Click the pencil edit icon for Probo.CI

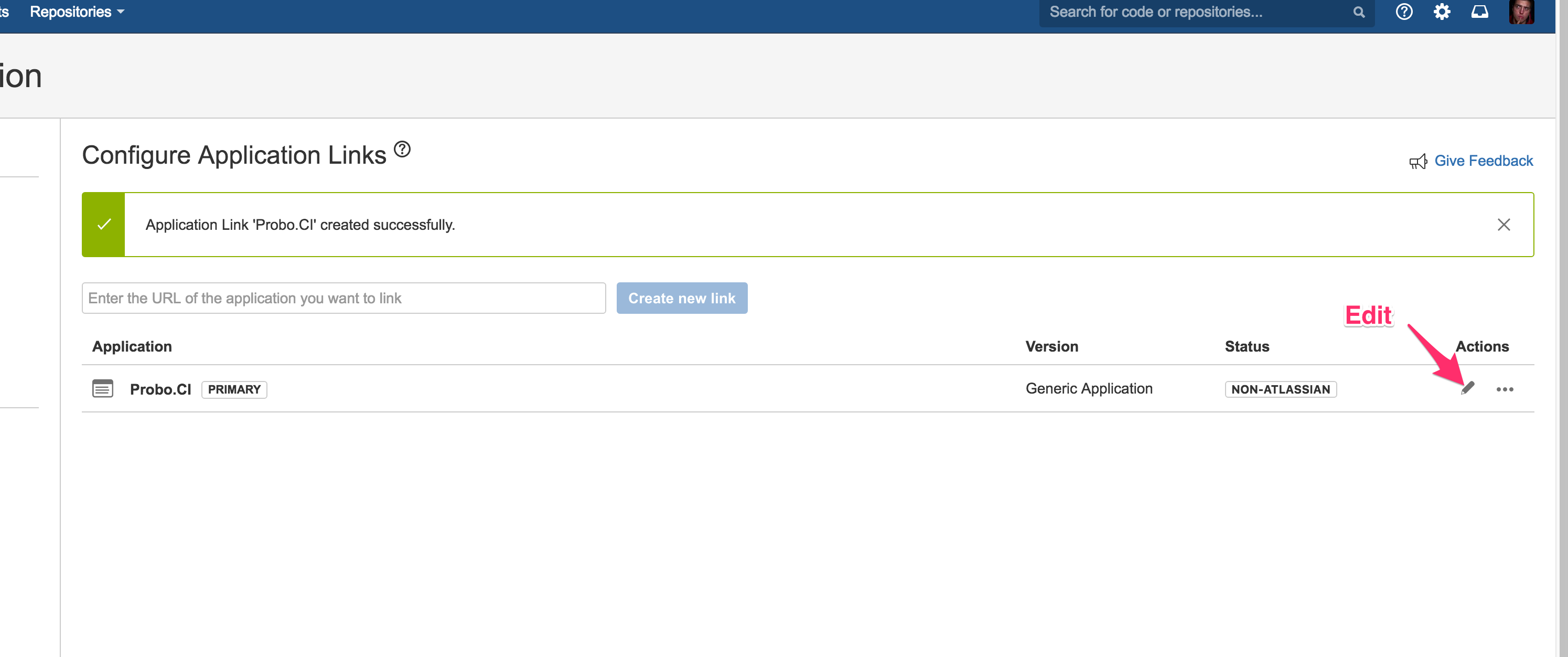[x=1467, y=388]
